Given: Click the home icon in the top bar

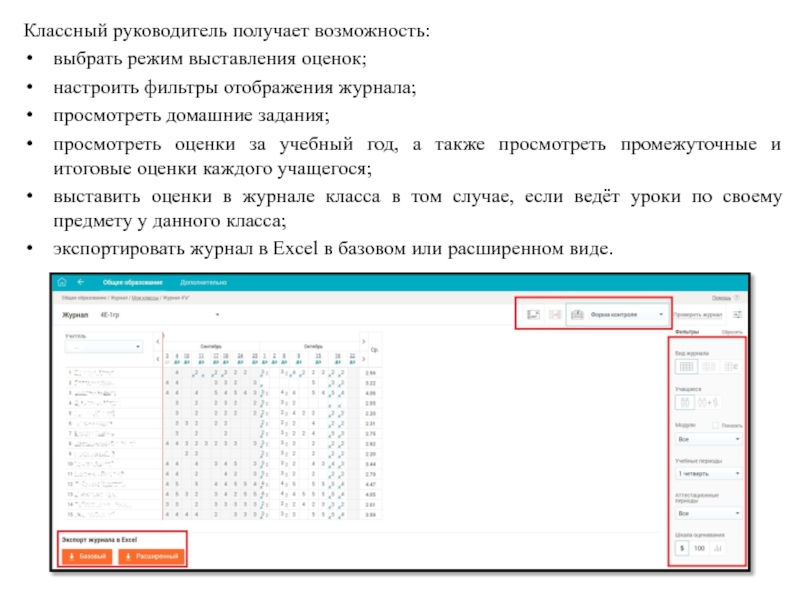Looking at the screenshot, I should tap(62, 283).
